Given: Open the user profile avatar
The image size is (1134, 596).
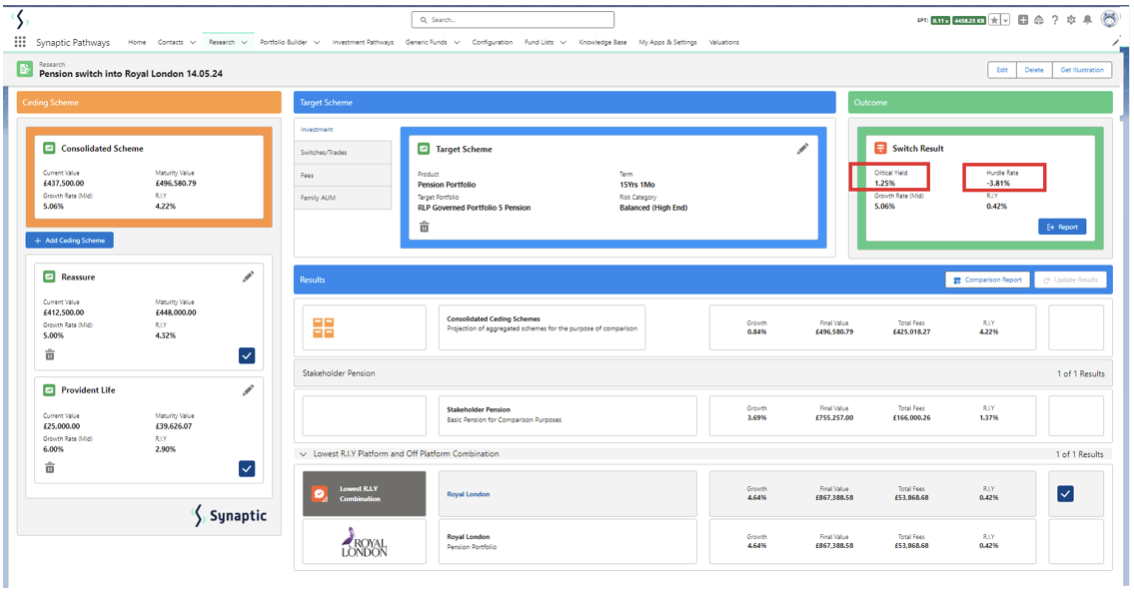Looking at the screenshot, I should click(1109, 20).
